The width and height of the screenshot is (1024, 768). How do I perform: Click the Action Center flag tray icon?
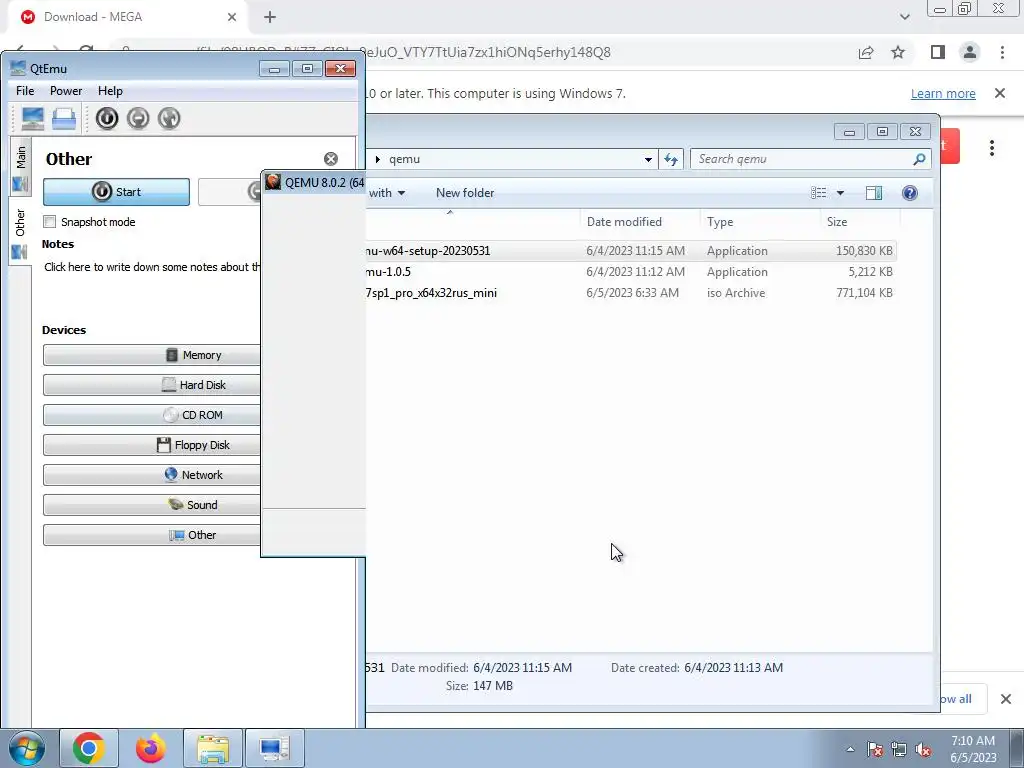click(875, 749)
